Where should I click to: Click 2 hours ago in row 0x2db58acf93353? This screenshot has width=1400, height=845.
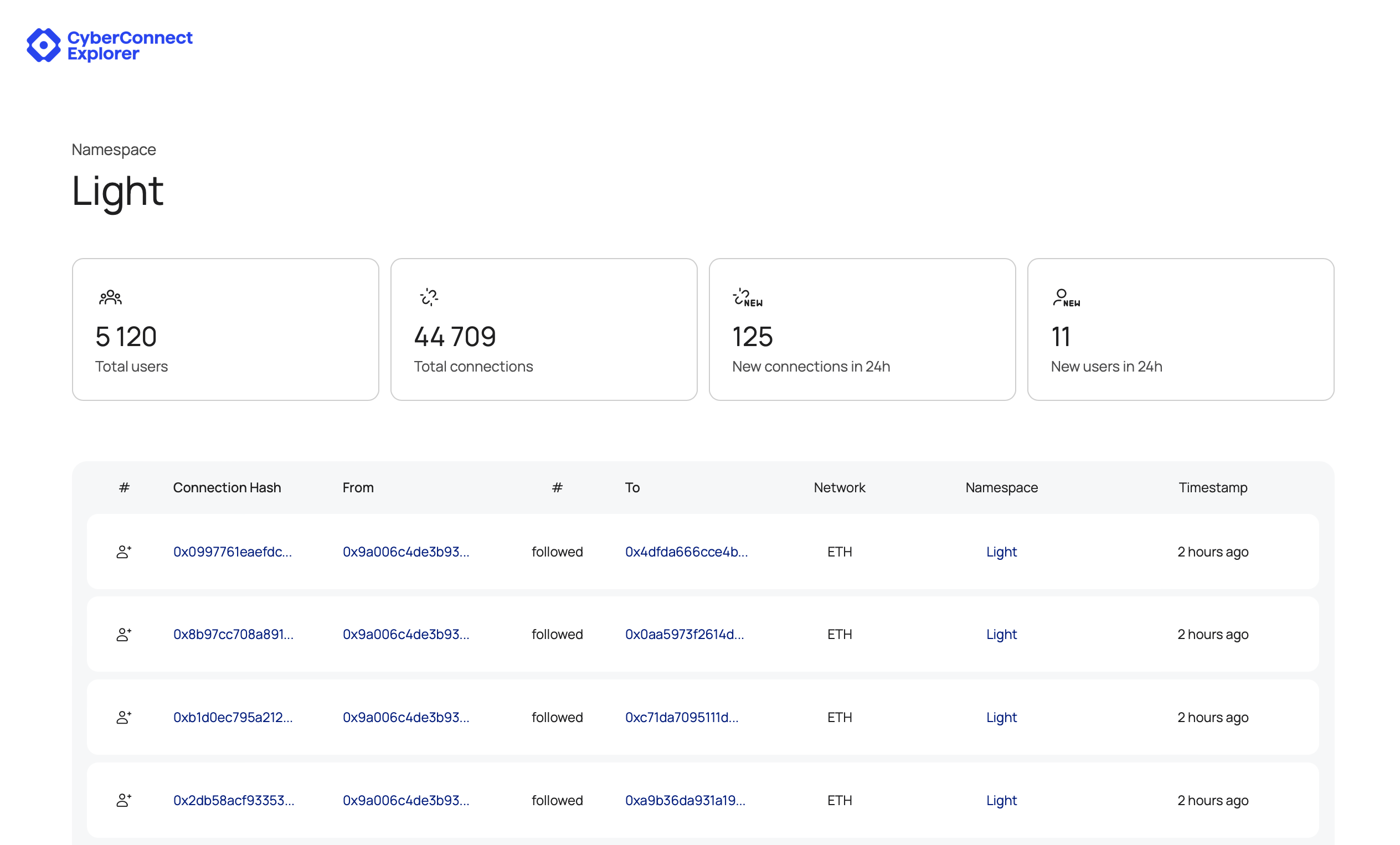click(x=1212, y=801)
